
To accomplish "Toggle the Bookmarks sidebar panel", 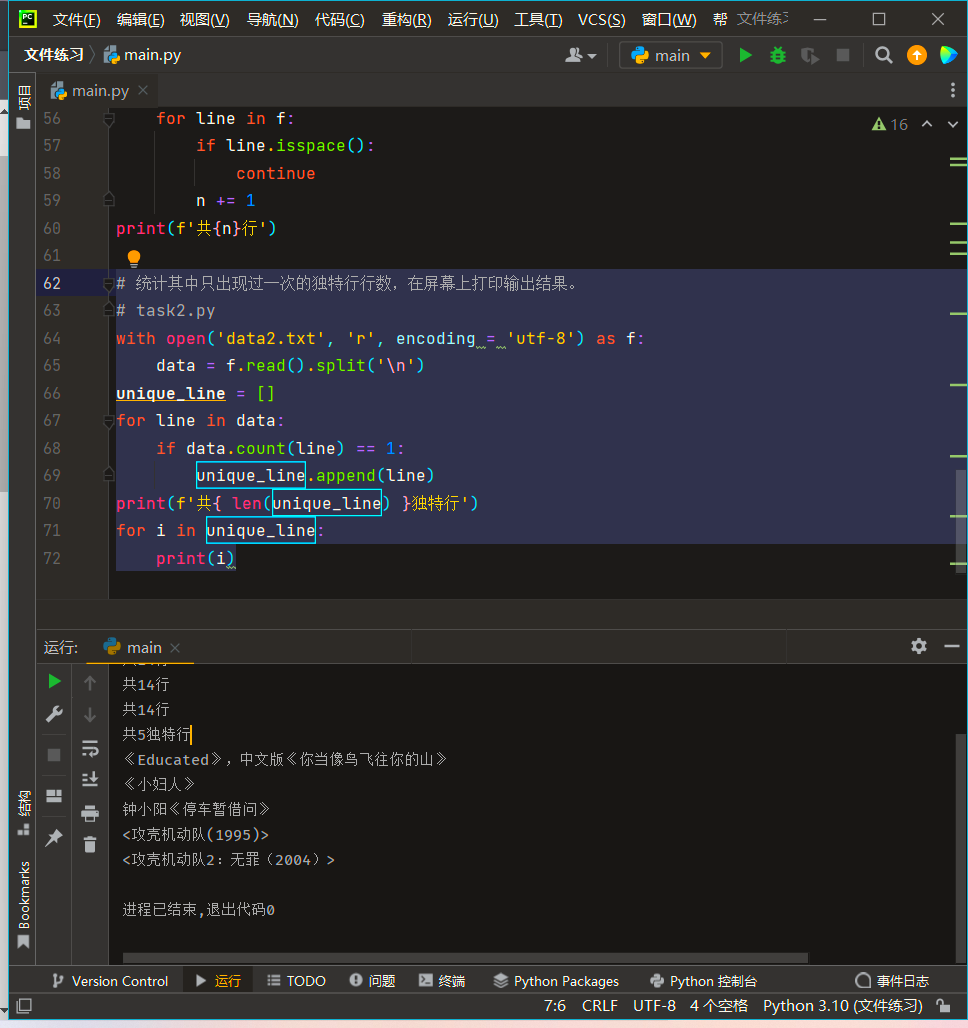I will coord(24,905).
